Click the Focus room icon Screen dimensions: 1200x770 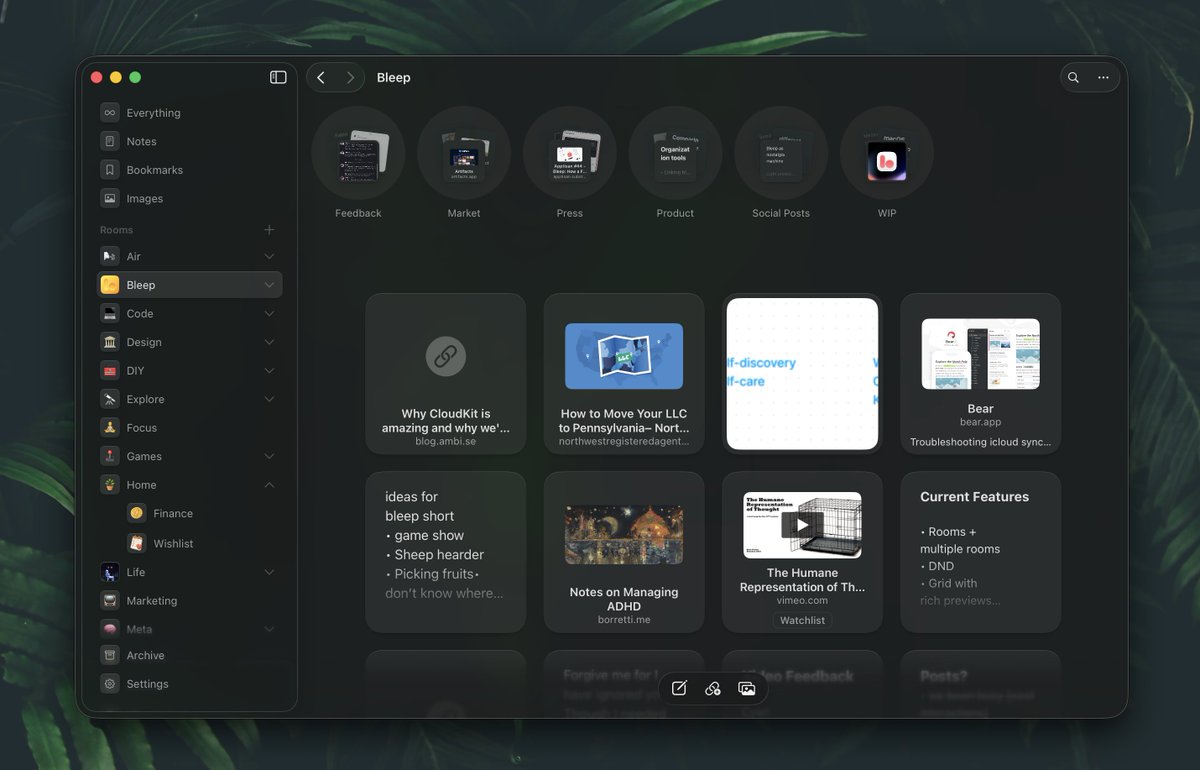point(110,427)
